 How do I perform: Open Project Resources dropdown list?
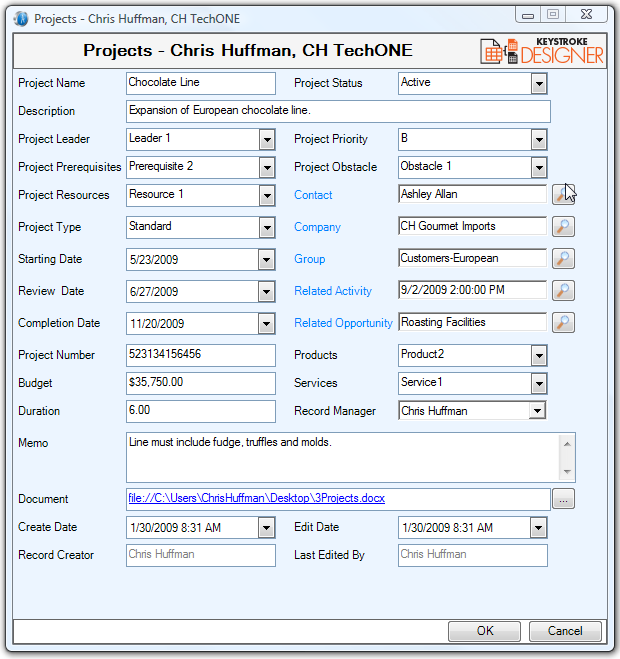coord(267,195)
